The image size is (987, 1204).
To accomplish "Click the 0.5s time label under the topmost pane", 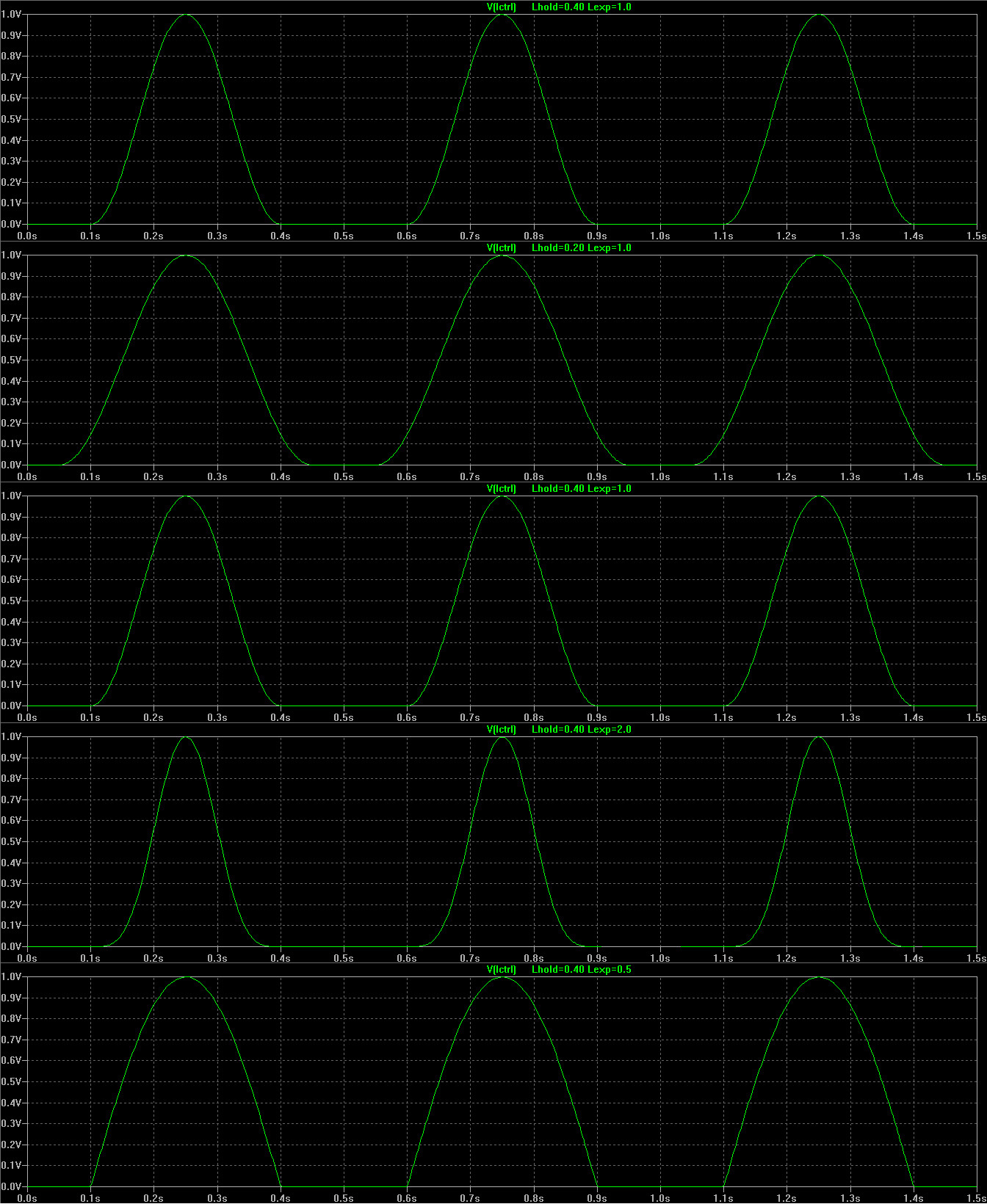I will coord(344,236).
